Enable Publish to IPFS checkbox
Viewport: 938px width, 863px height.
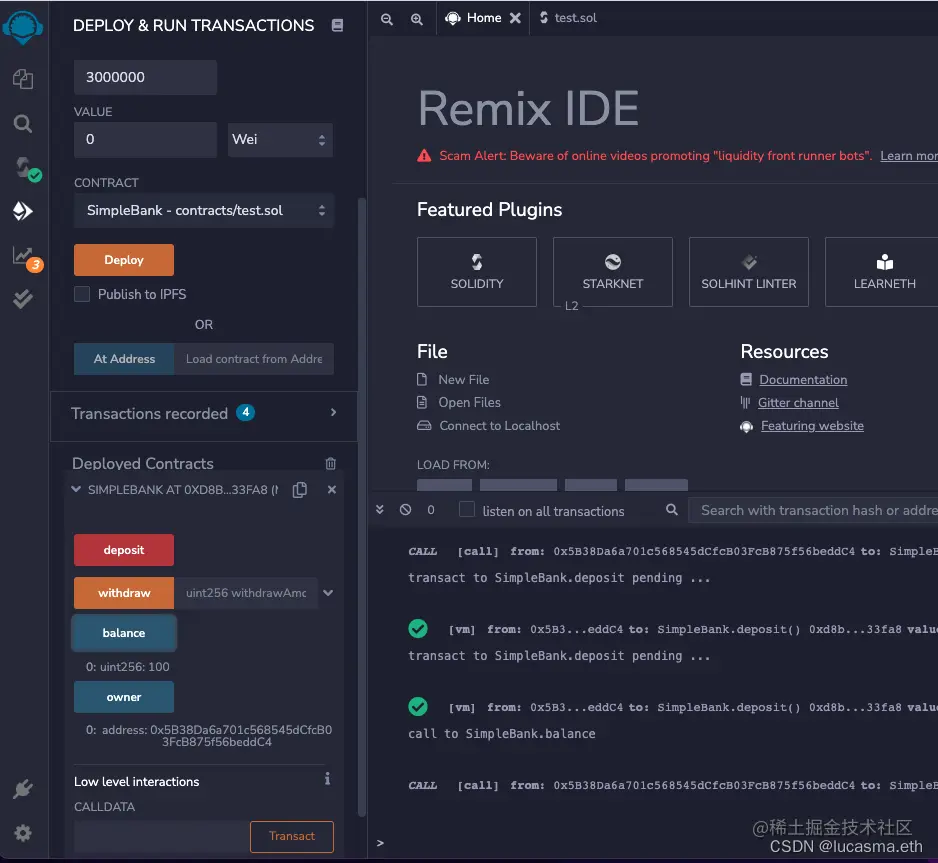tap(82, 294)
